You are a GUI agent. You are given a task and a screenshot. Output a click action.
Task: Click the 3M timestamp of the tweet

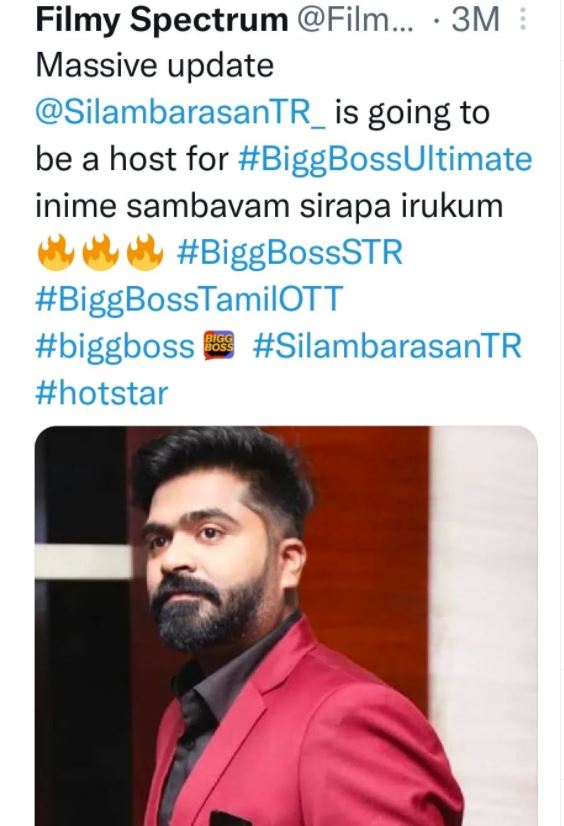[x=475, y=19]
